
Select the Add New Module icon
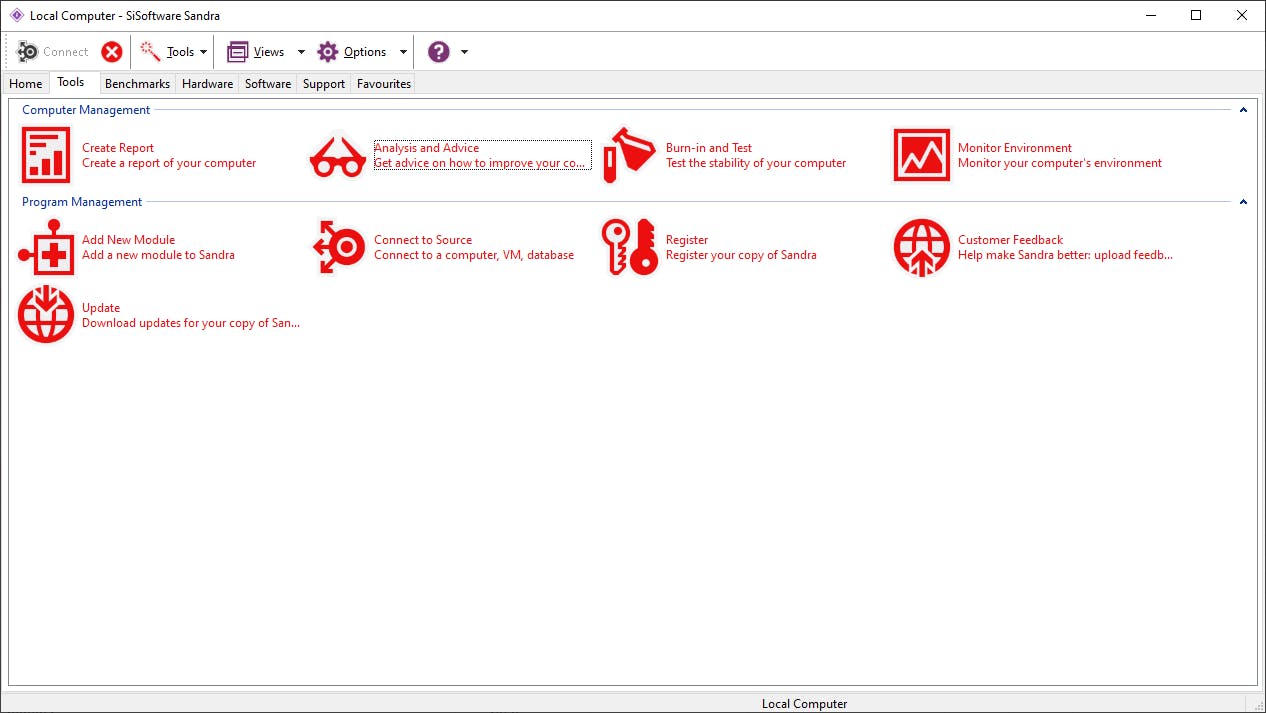coord(46,247)
